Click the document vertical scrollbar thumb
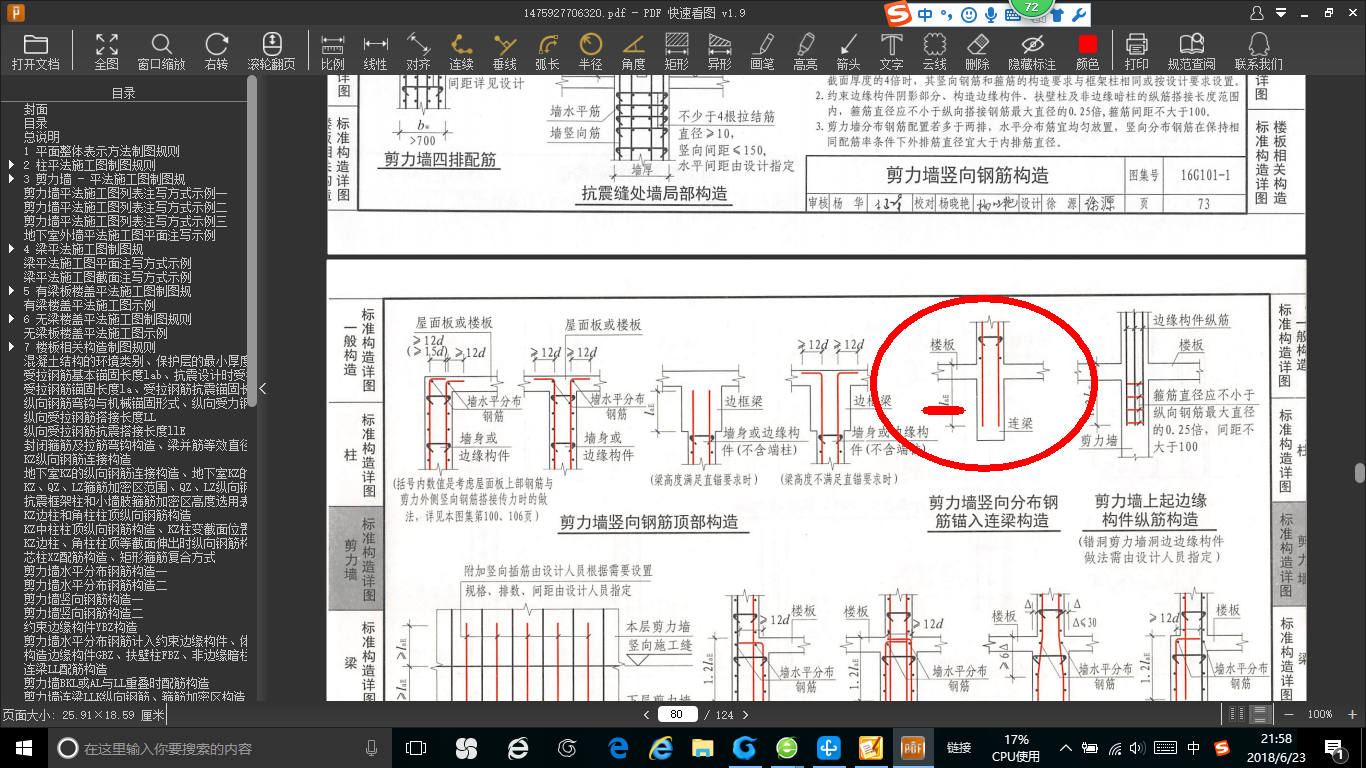 tap(1360, 473)
